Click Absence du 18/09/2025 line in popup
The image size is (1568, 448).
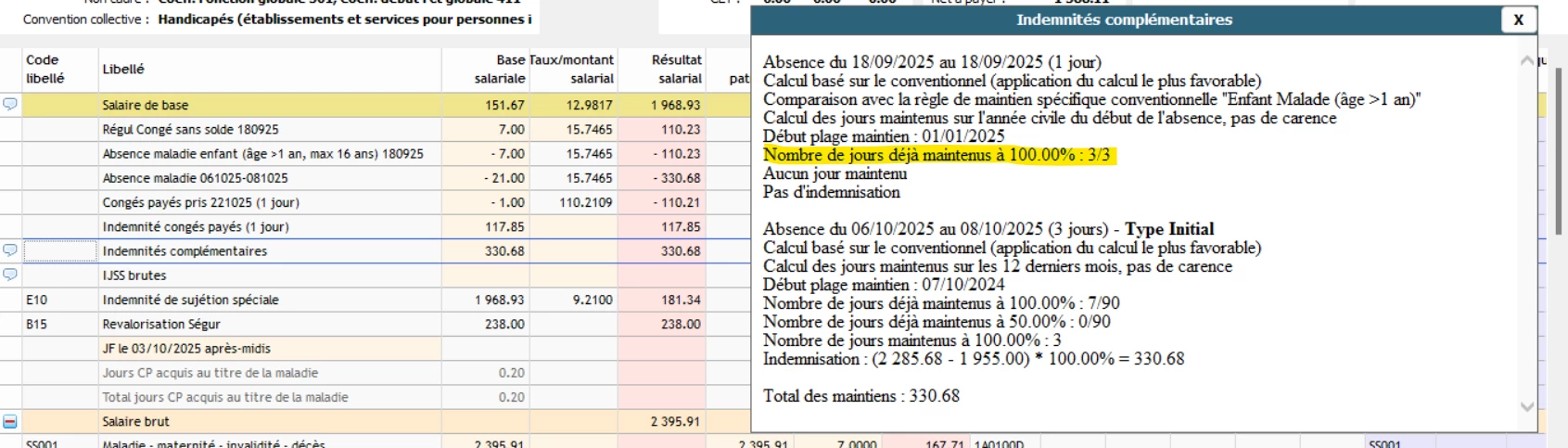(932, 62)
